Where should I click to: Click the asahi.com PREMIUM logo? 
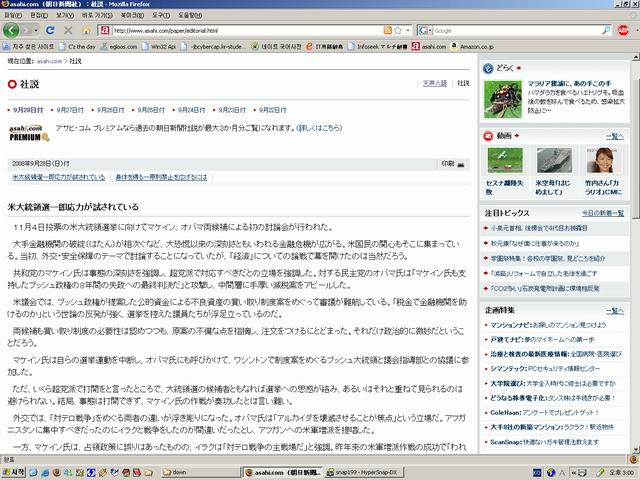29,133
